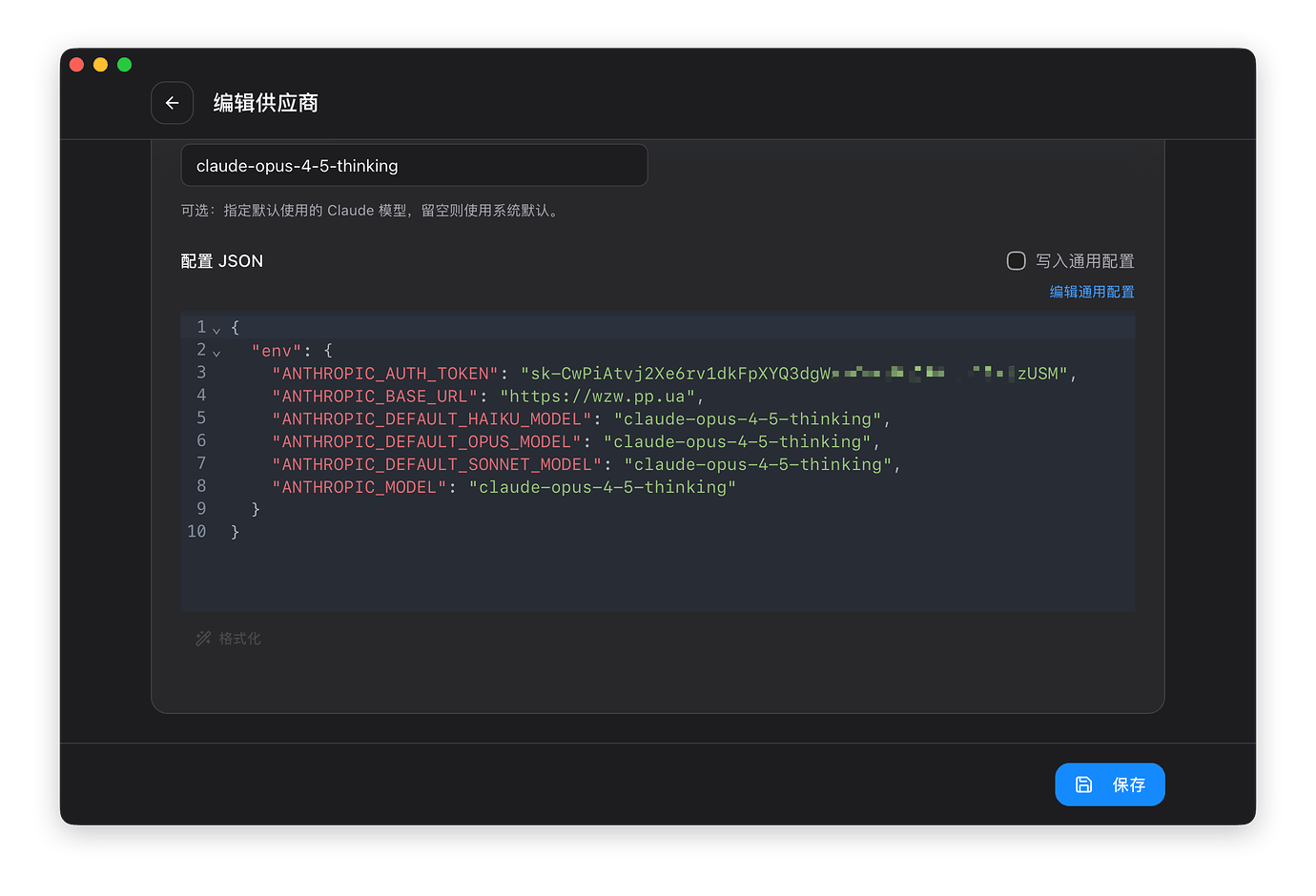Collapse the fold arrow on line 1
The width and height of the screenshot is (1316, 896).
[x=216, y=330]
